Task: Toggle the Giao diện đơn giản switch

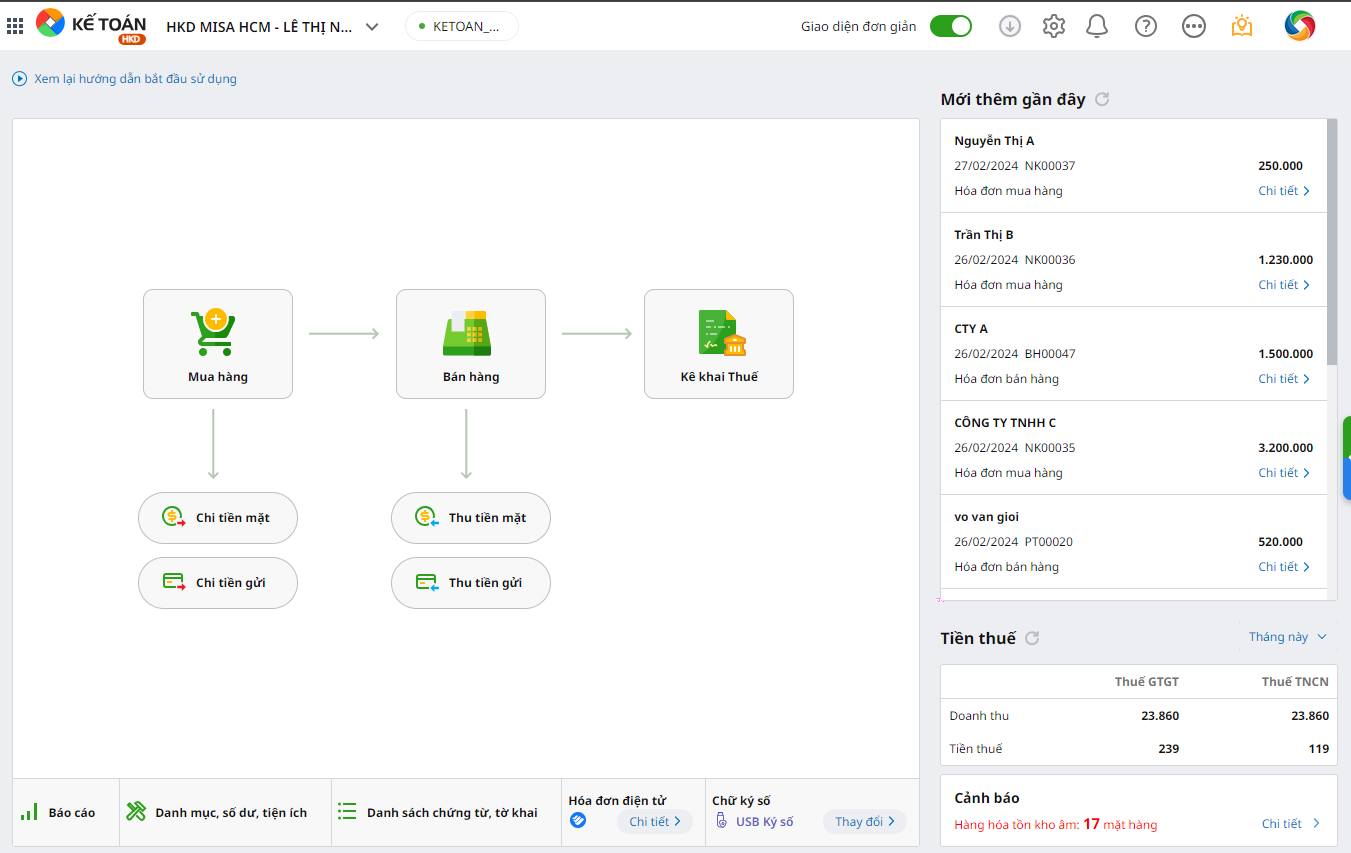Action: pos(951,27)
